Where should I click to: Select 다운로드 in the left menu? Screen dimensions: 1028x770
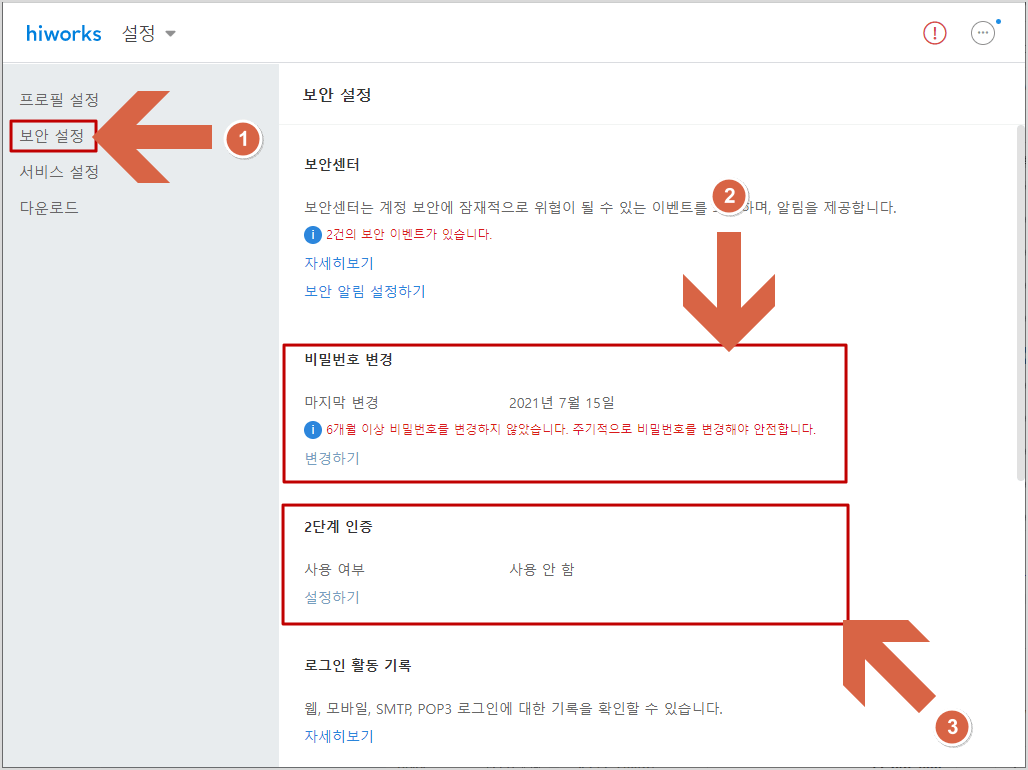point(47,206)
